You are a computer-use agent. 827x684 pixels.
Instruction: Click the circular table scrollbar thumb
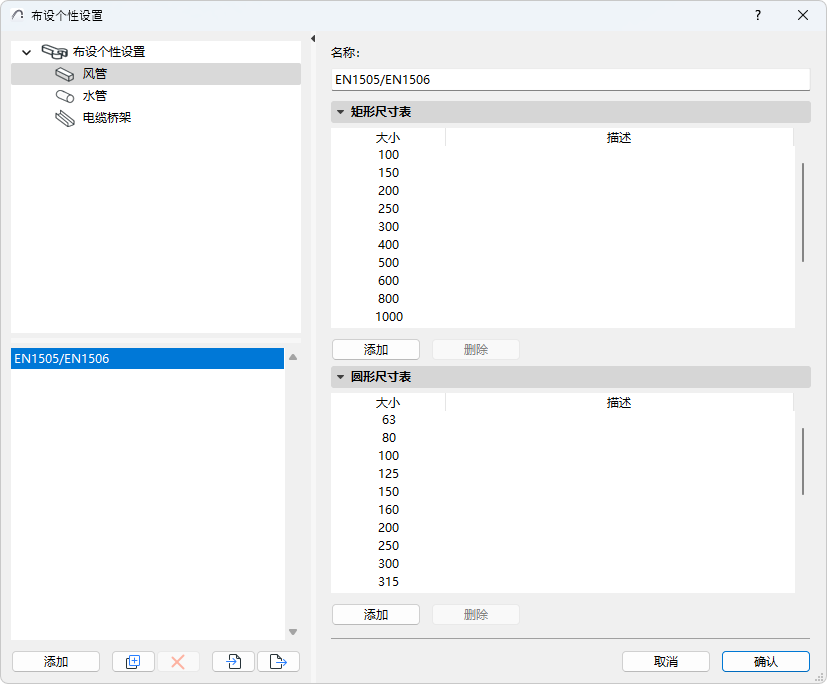pos(803,461)
